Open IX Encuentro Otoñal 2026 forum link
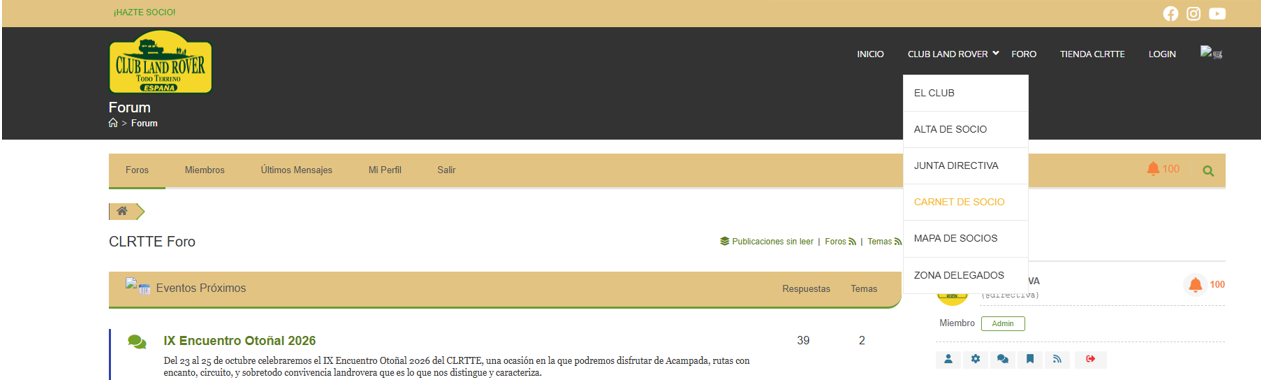1261x380 pixels. (240, 341)
